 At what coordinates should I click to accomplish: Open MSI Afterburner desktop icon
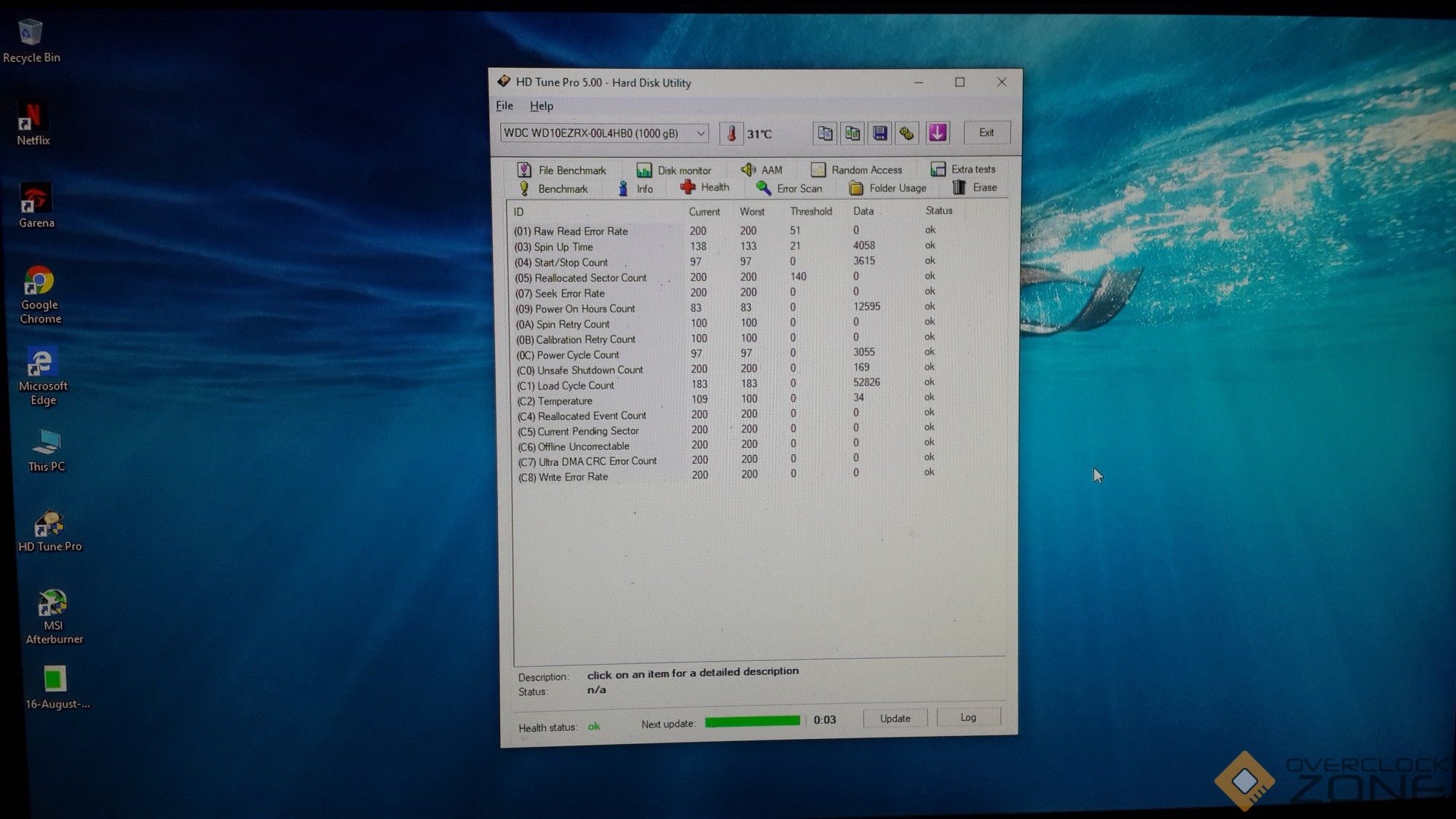53,616
